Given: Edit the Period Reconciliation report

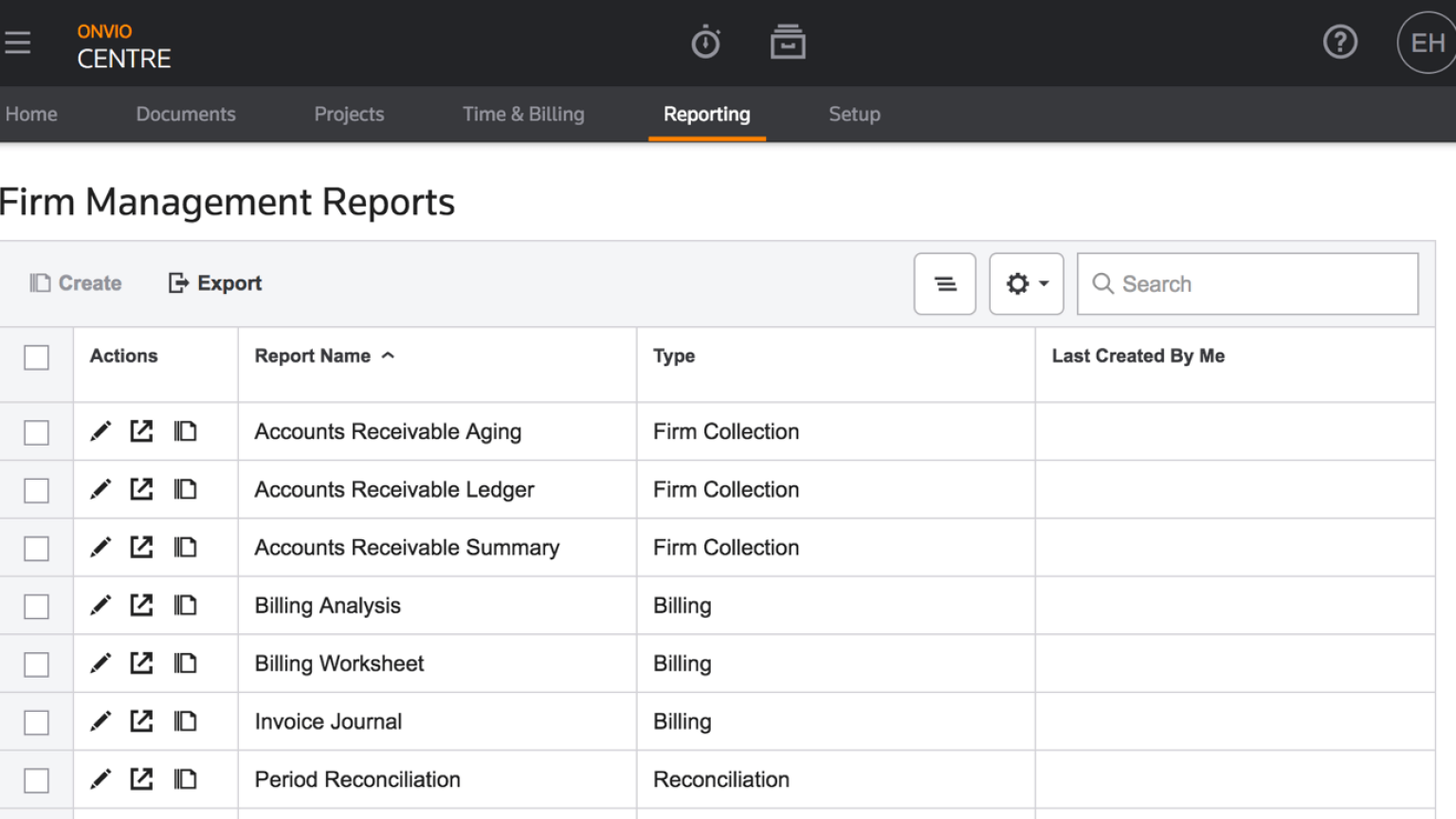Looking at the screenshot, I should point(100,779).
